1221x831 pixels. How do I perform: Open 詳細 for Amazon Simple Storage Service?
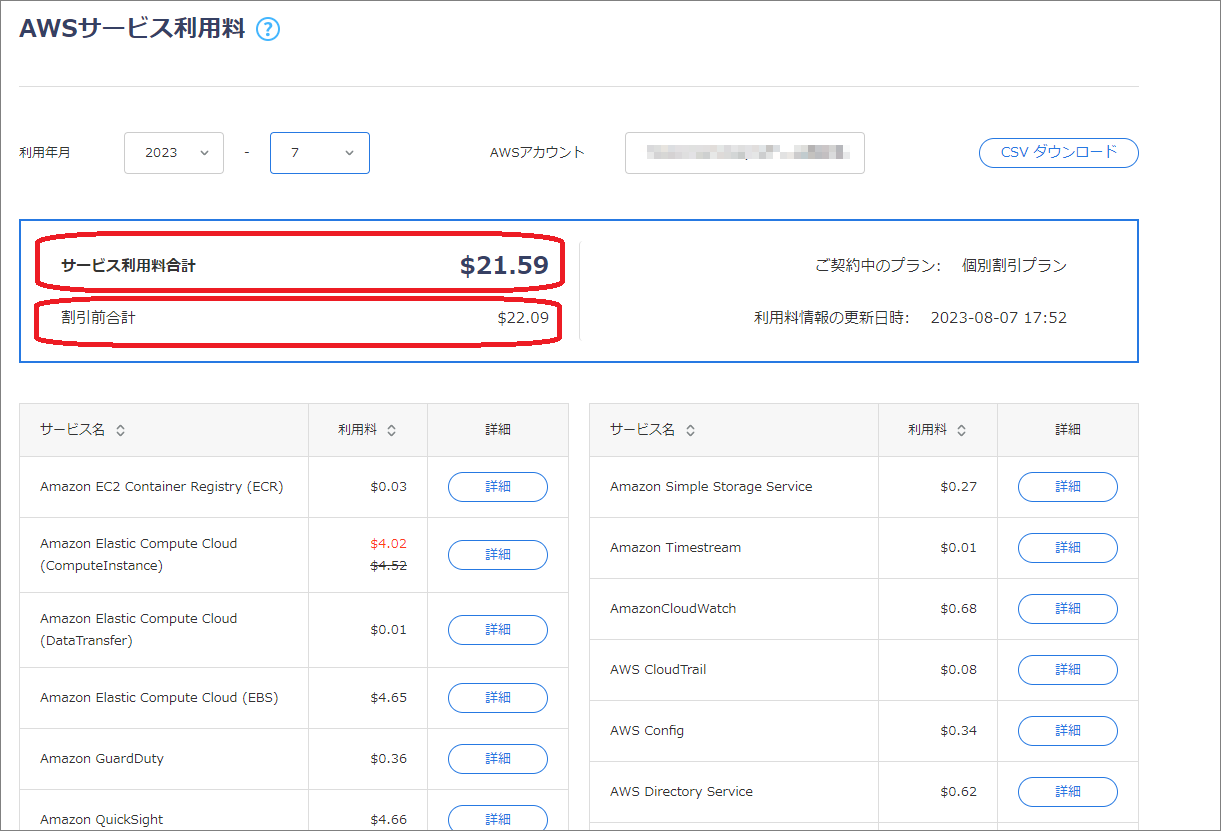click(x=1068, y=487)
